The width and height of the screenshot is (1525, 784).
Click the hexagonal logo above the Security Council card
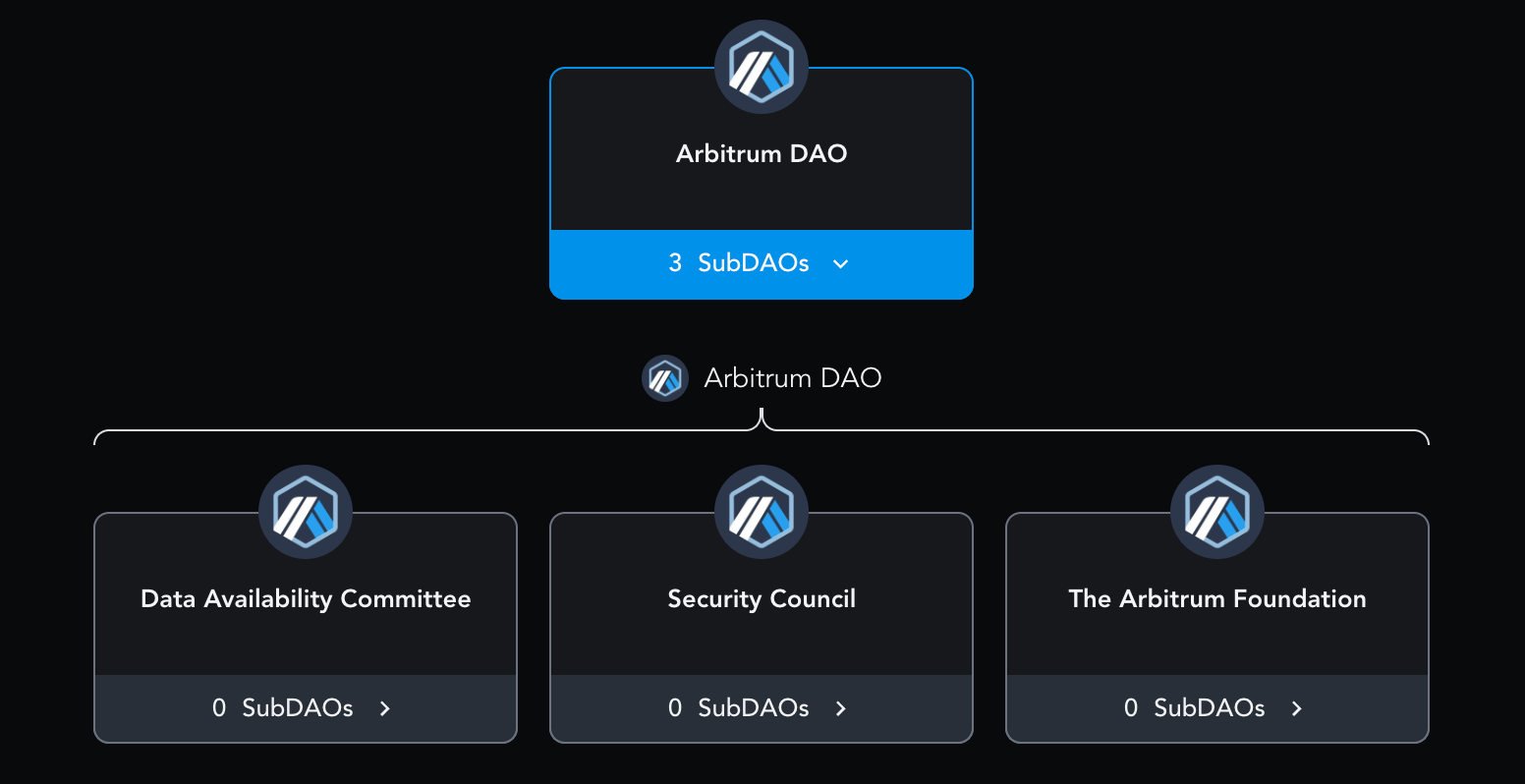[762, 511]
